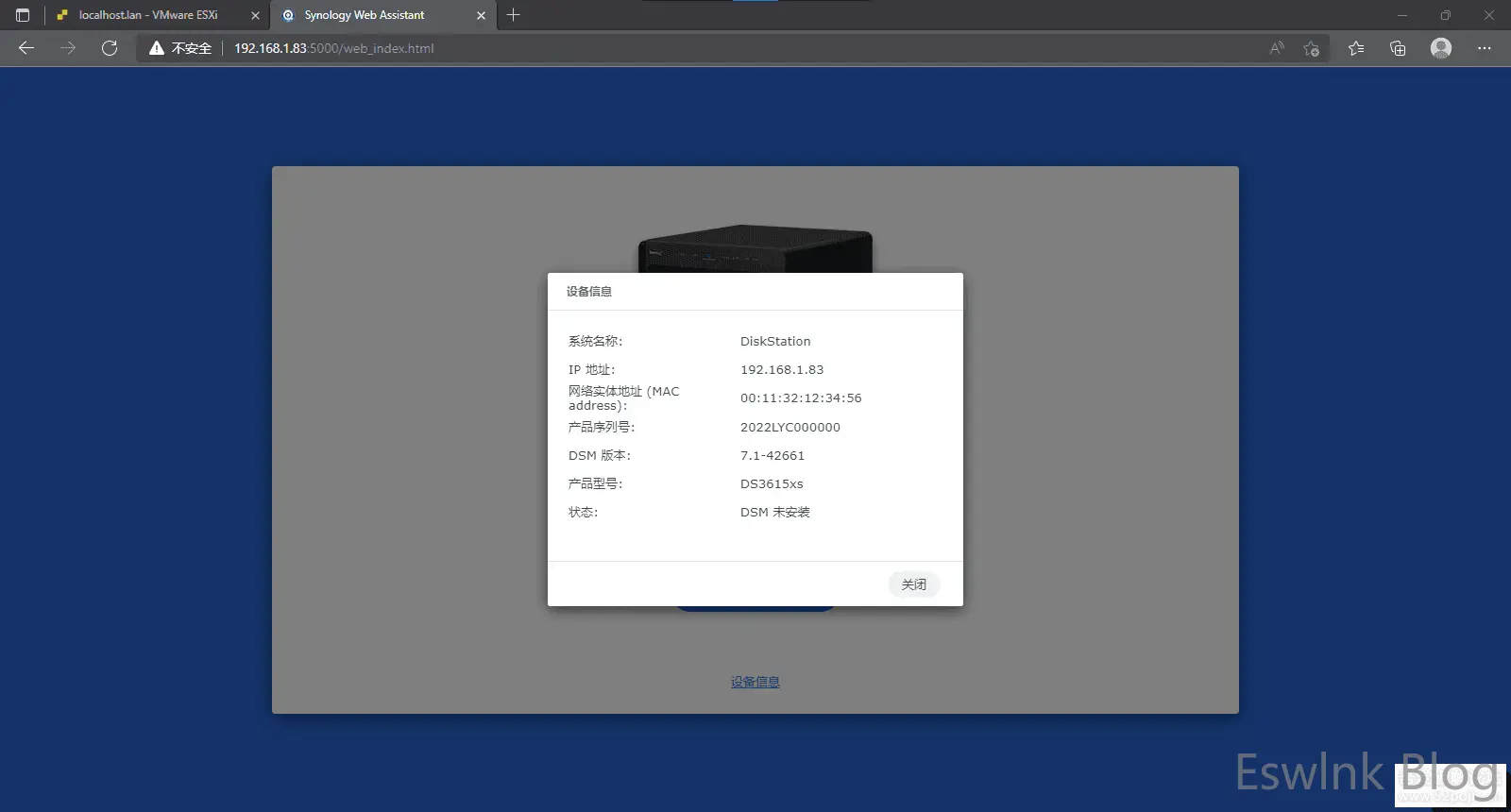The height and width of the screenshot is (812, 1511).
Task: Click the browser forward arrow
Action: pos(68,48)
